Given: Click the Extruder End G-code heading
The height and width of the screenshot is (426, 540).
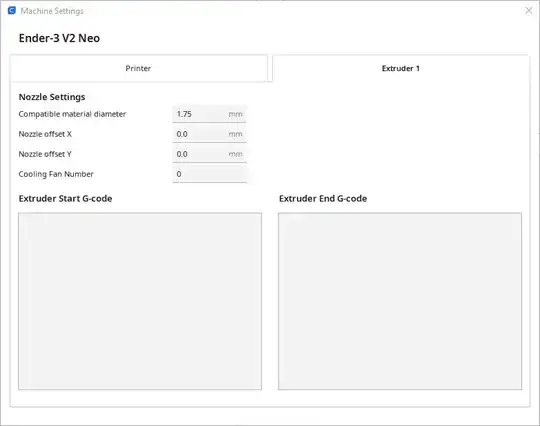Looking at the screenshot, I should 323,198.
